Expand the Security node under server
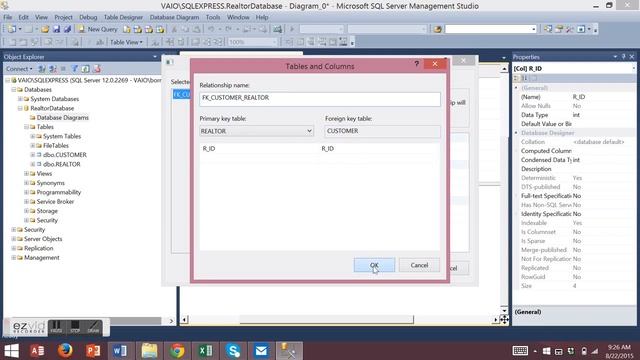This screenshot has width=640, height=360. (14, 229)
